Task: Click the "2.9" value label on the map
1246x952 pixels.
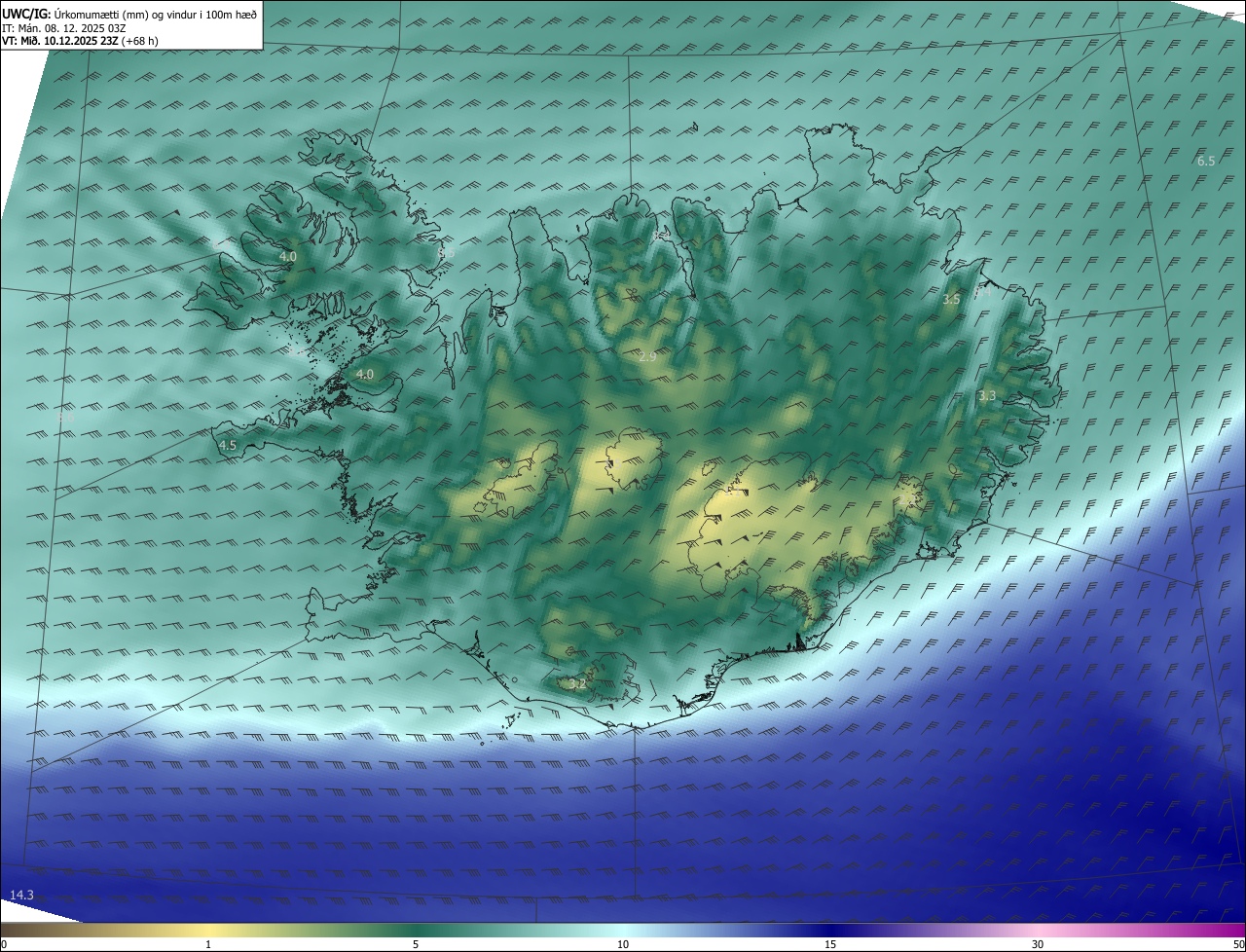Action: pos(647,357)
